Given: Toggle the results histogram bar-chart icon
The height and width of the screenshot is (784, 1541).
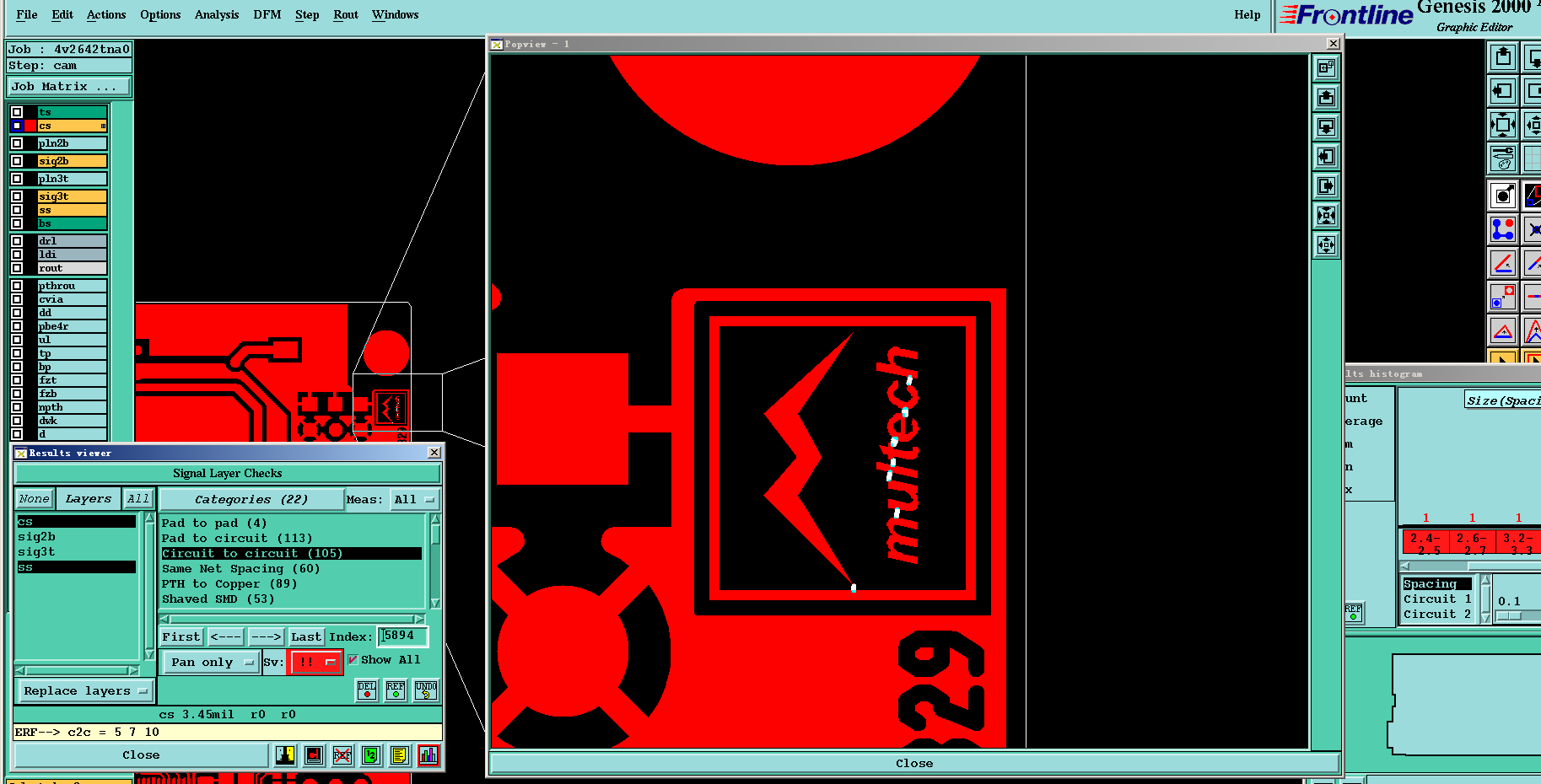Looking at the screenshot, I should pos(428,755).
